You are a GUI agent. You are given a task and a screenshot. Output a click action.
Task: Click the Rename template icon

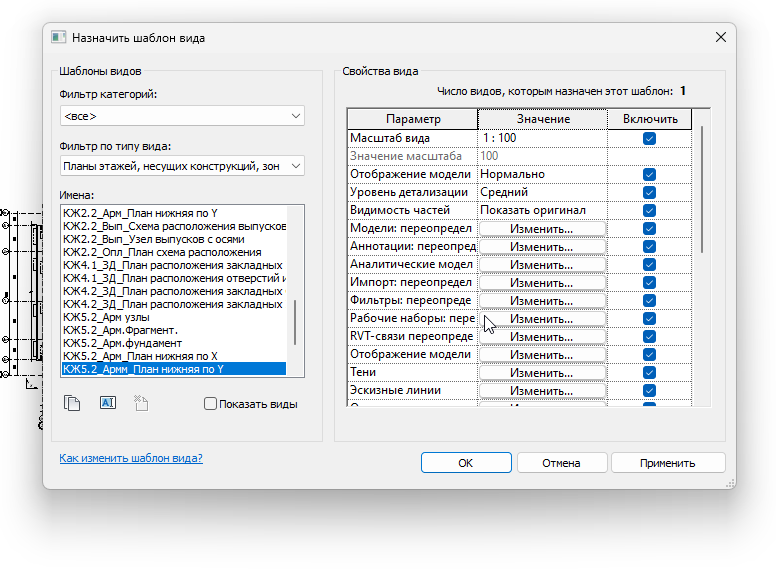(x=107, y=403)
